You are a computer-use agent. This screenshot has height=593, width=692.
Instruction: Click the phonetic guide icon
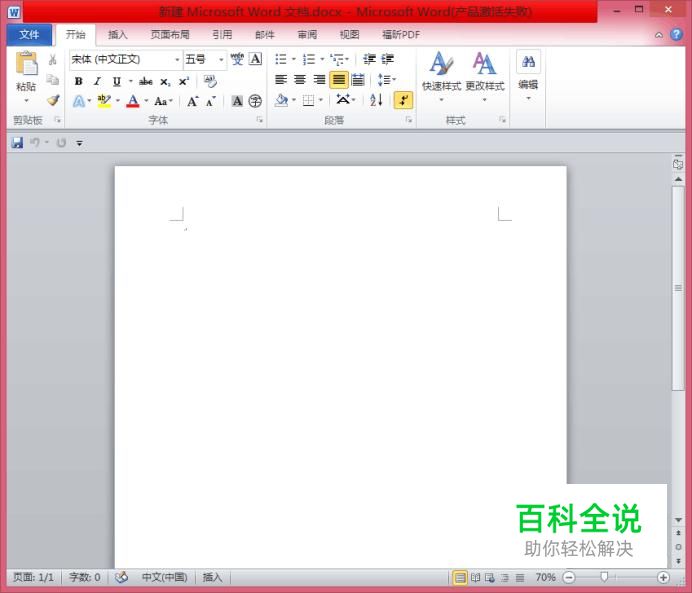pyautogui.click(x=237, y=59)
